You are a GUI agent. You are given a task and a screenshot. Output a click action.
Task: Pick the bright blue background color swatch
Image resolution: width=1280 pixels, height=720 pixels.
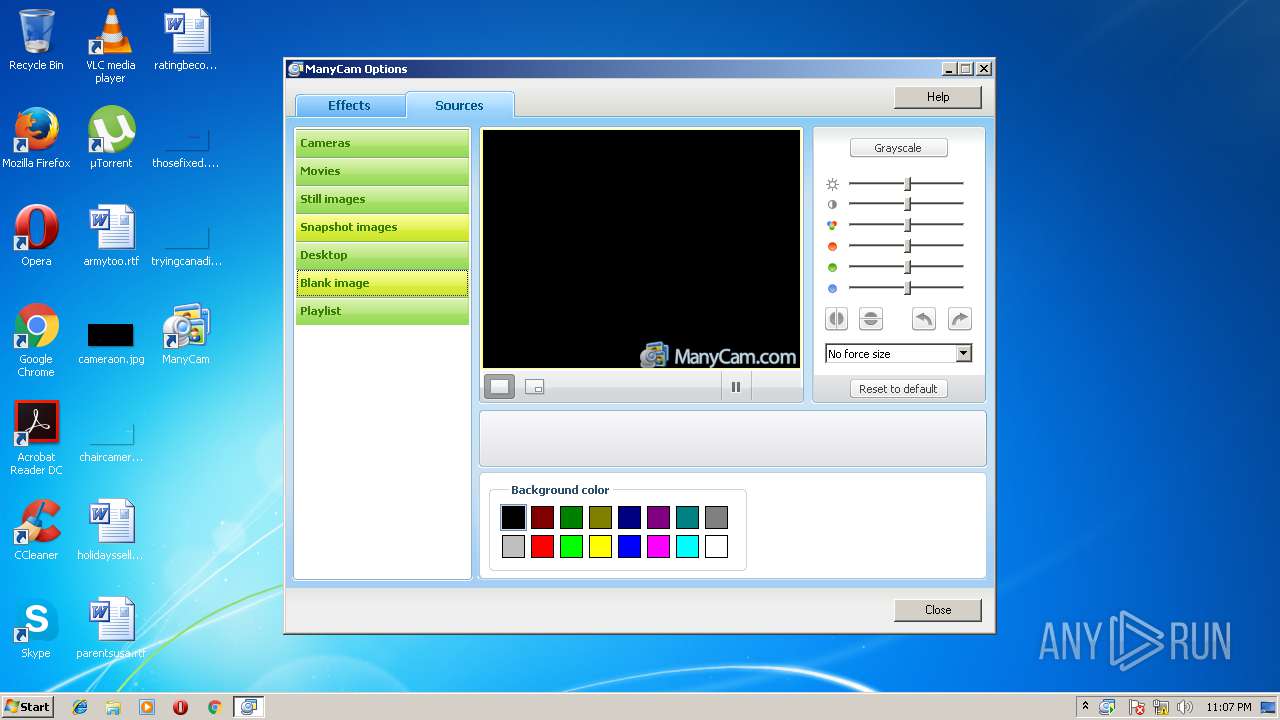point(629,546)
